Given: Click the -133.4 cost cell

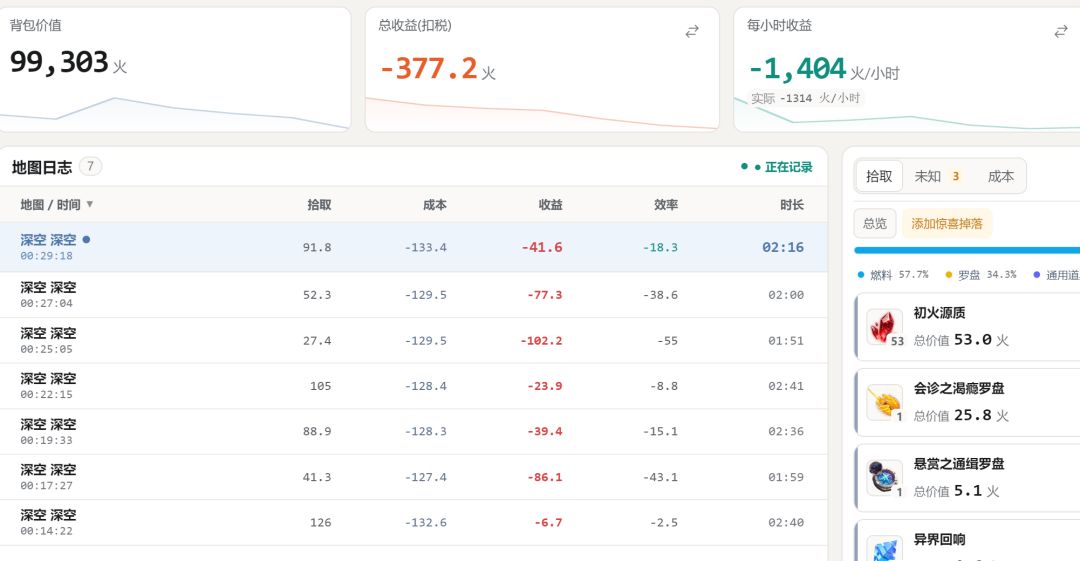Looking at the screenshot, I should [x=425, y=247].
